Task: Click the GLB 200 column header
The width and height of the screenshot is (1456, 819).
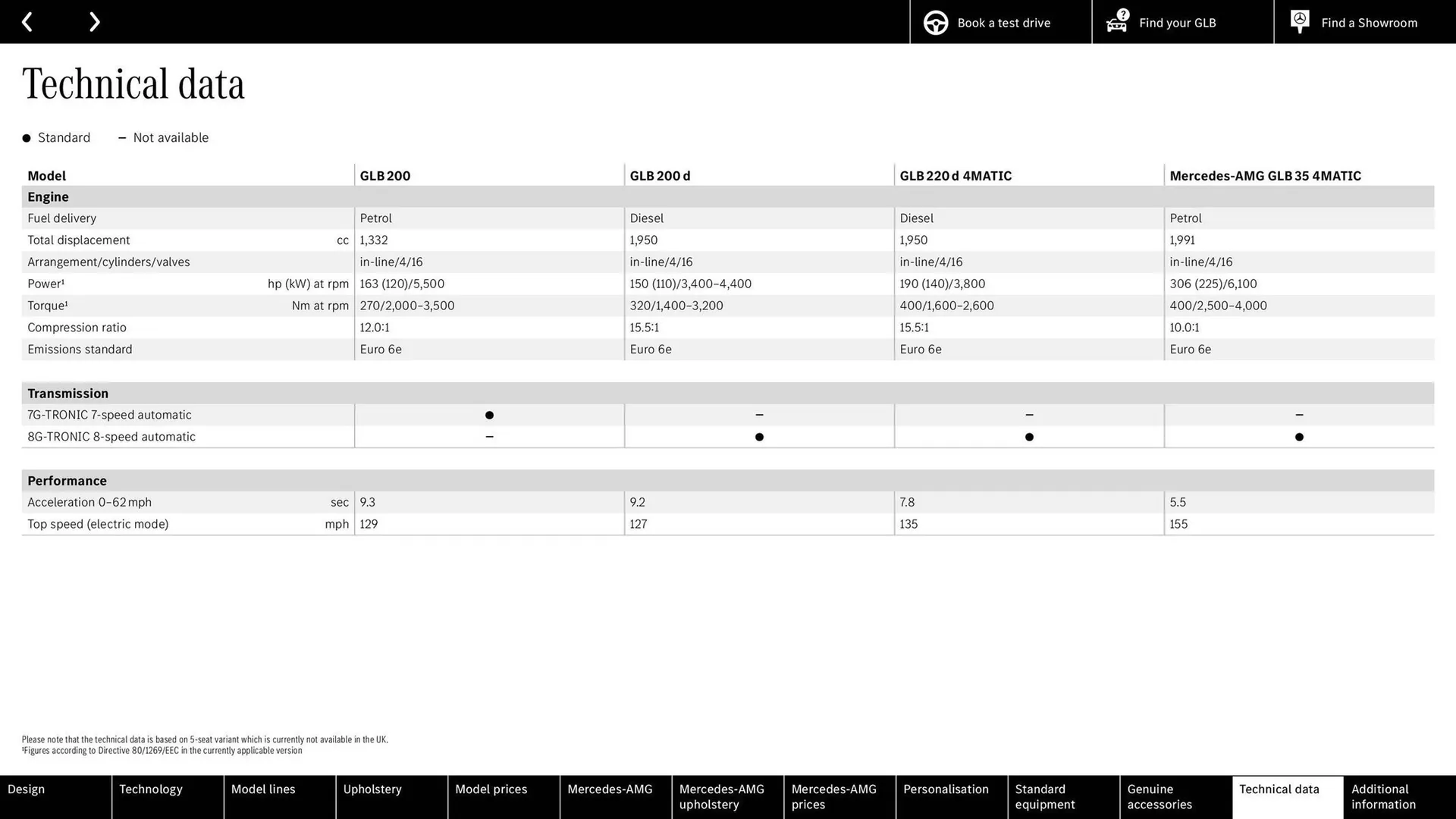Action: 384,175
